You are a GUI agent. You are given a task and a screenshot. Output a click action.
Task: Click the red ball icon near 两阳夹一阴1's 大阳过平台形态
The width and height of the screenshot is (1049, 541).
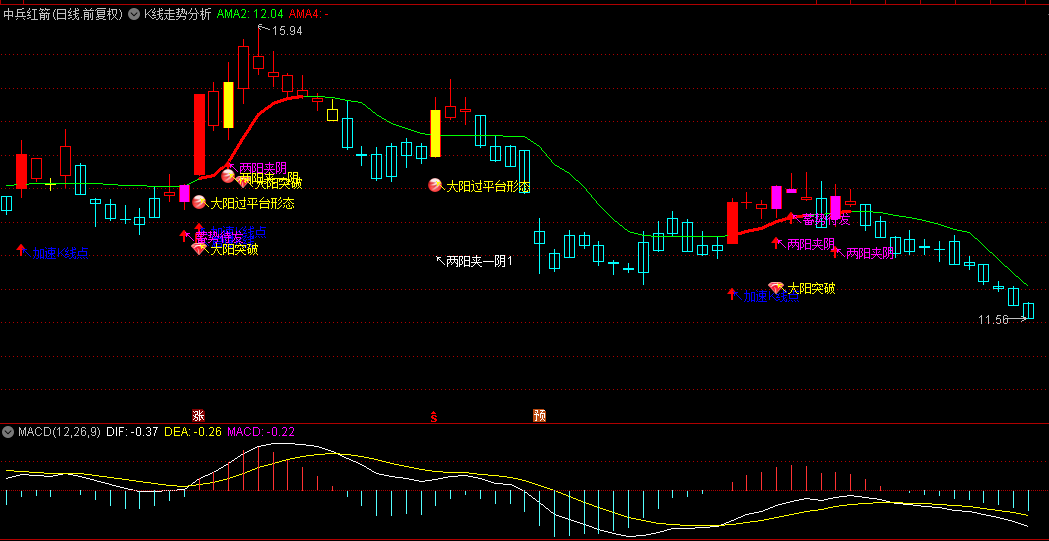point(436,185)
